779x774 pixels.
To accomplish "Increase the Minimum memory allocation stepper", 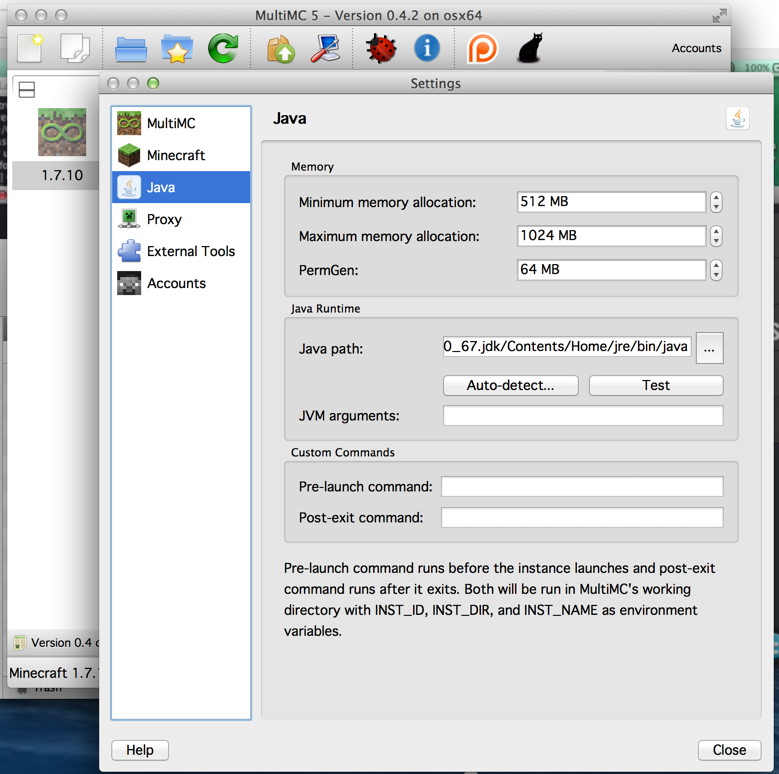I will pos(716,197).
